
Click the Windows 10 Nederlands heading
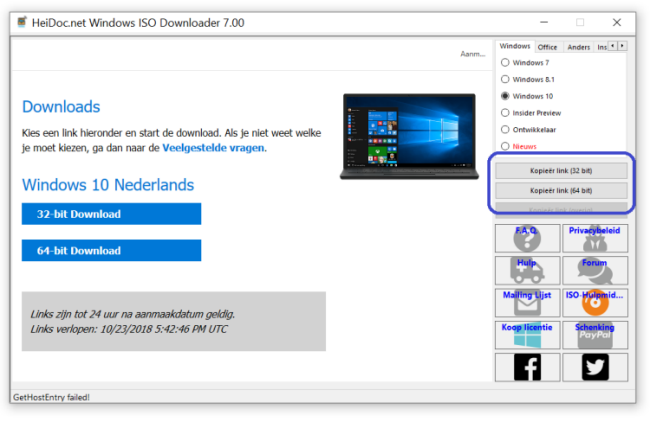pyautogui.click(x=108, y=185)
